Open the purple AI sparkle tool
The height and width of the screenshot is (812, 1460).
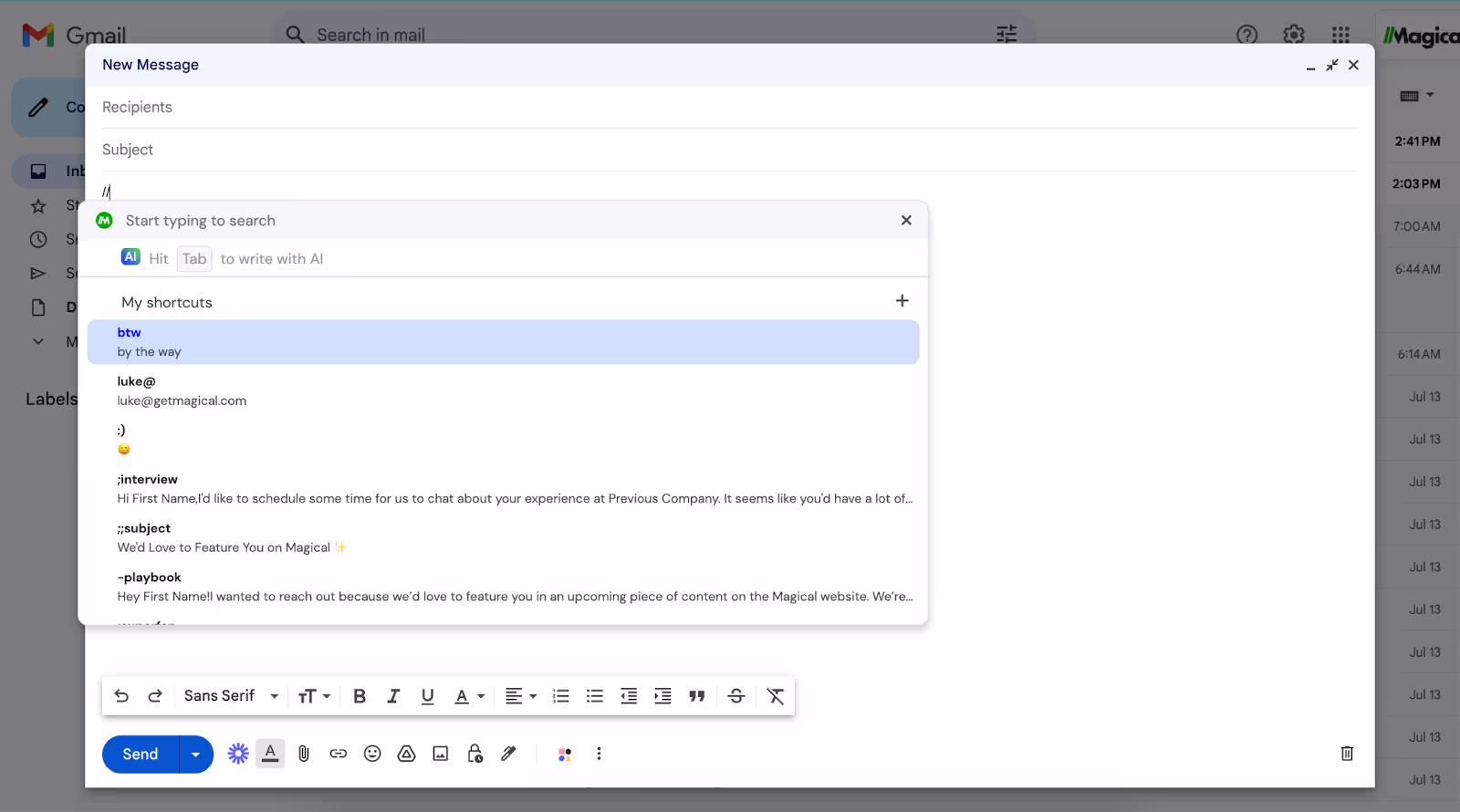pyautogui.click(x=238, y=754)
